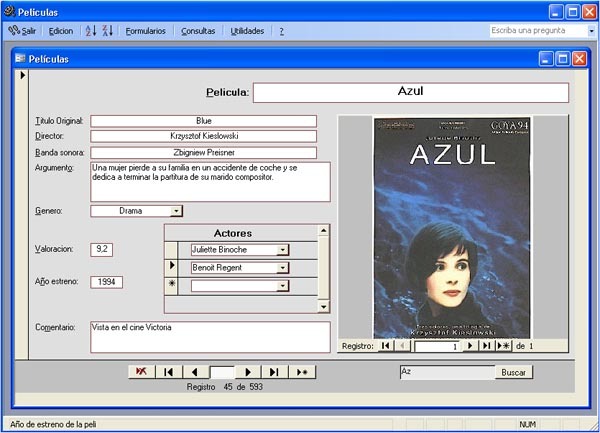600x433 pixels.
Task: Expand the Juliette Binoche actor dropdown
Action: click(282, 250)
